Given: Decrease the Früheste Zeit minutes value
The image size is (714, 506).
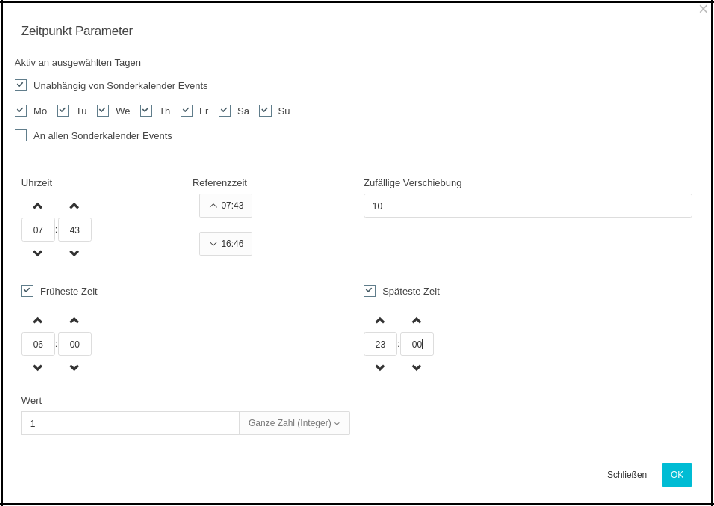Looking at the screenshot, I should click(x=75, y=368).
